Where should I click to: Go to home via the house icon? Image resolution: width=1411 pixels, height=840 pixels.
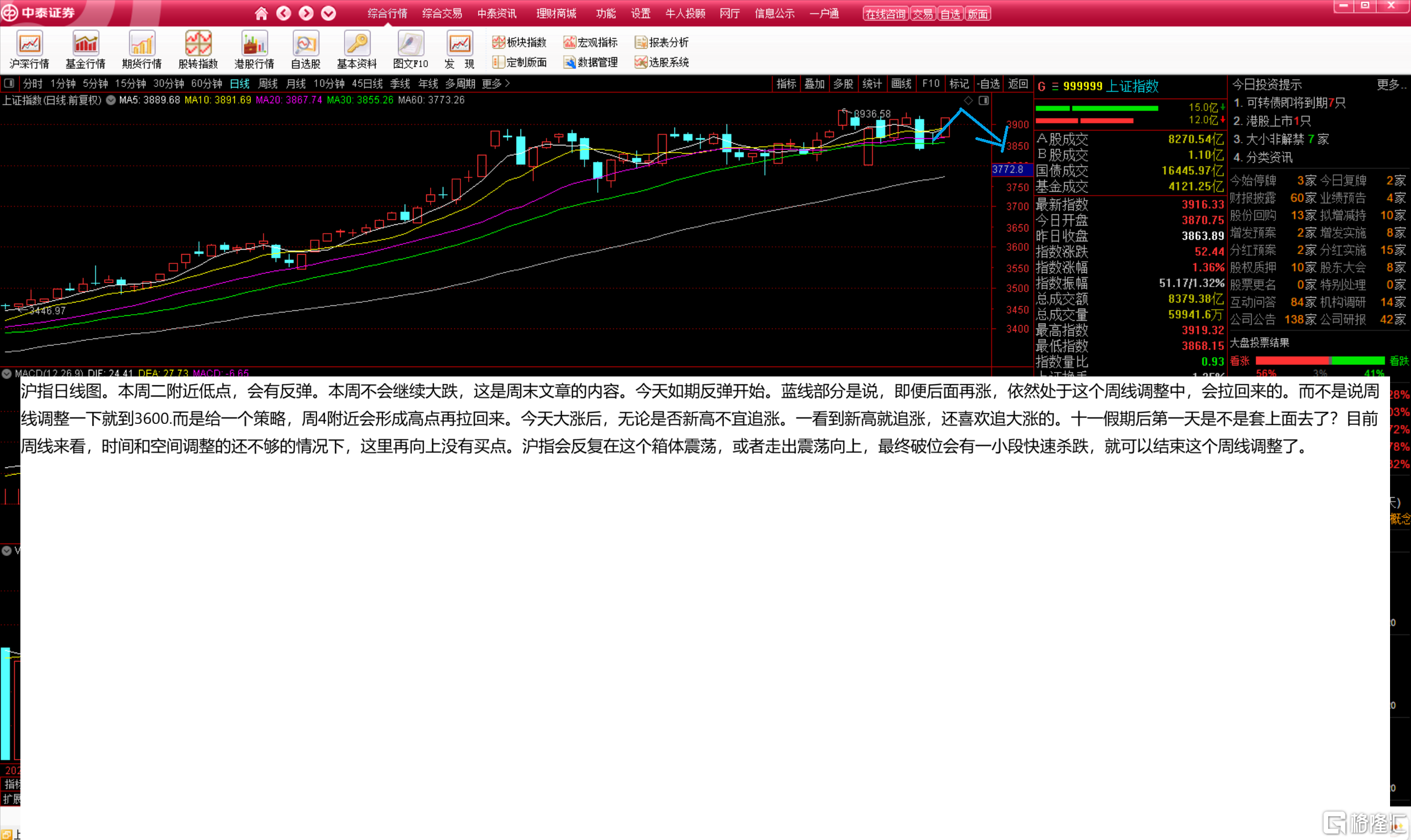click(261, 14)
